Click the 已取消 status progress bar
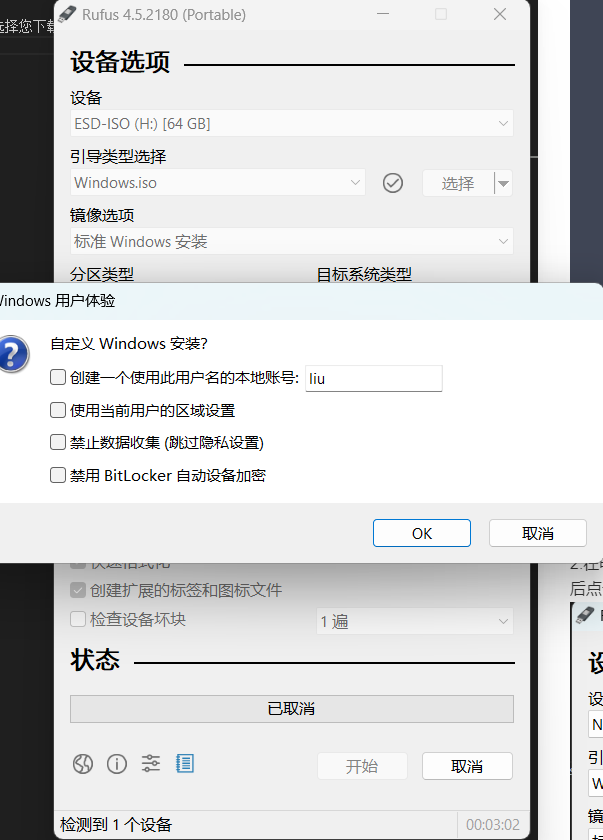The height and width of the screenshot is (840, 603). click(292, 709)
